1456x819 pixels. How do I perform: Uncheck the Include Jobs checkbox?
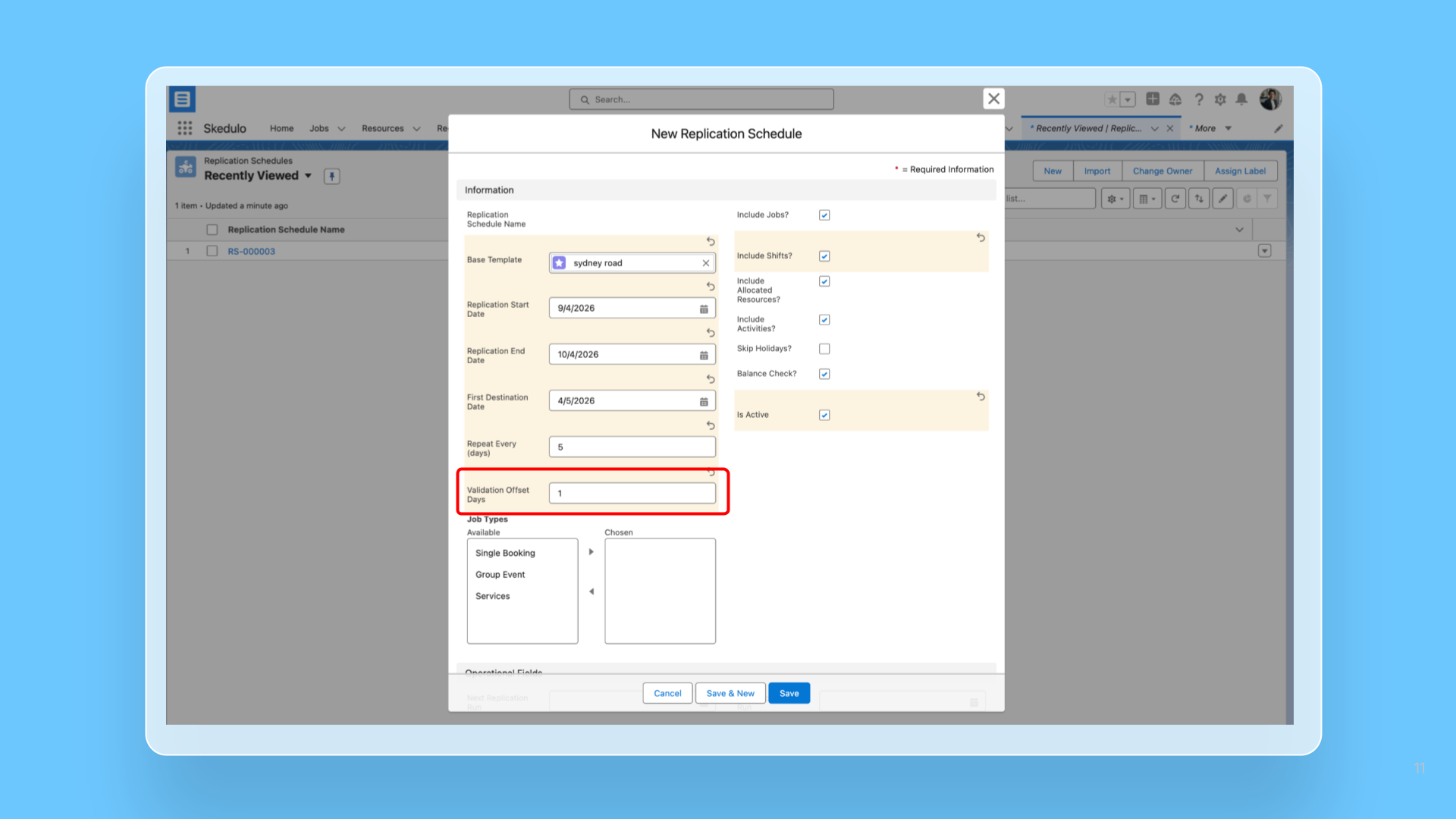coord(824,215)
